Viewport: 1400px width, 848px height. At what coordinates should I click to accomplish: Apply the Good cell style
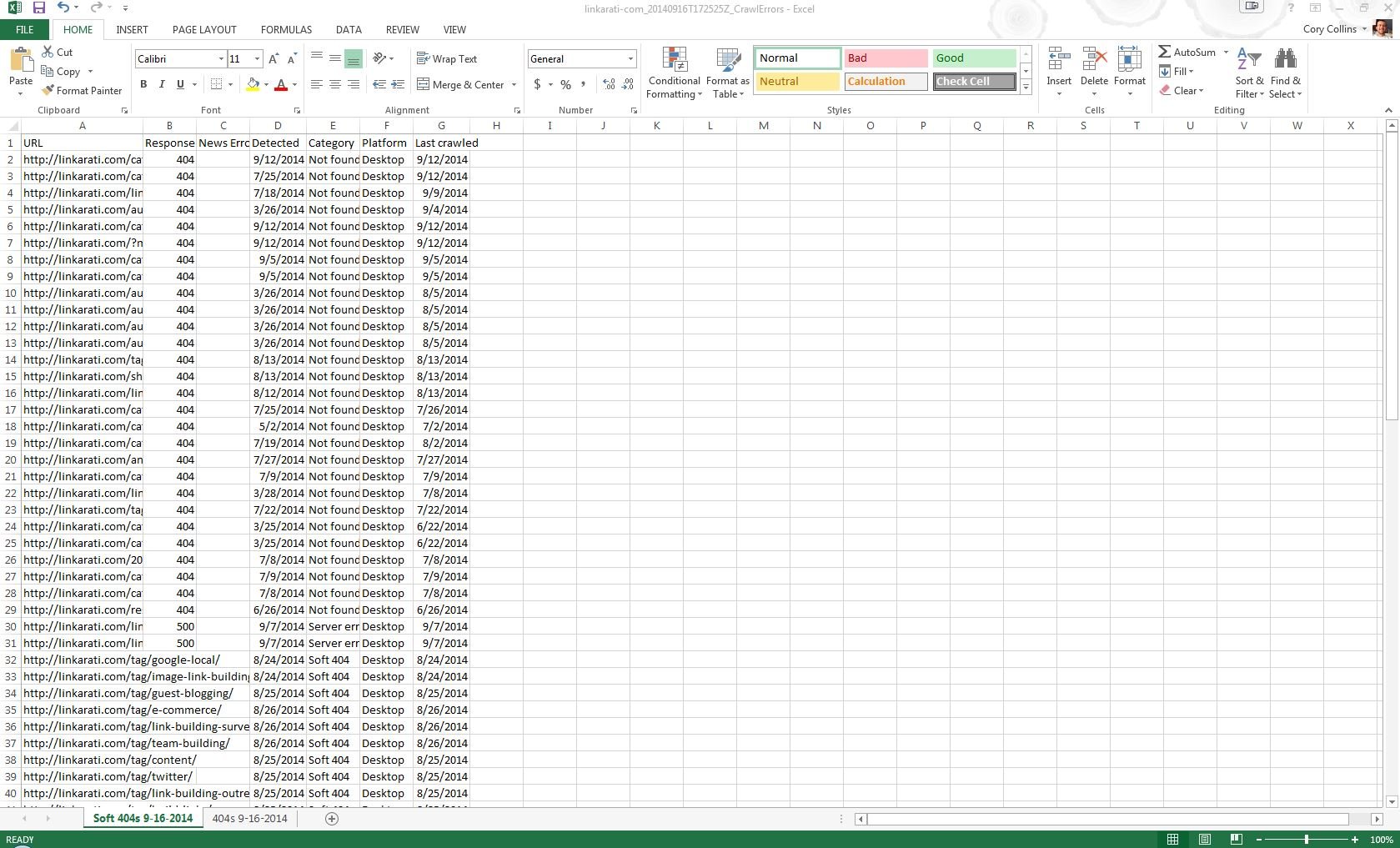click(974, 58)
